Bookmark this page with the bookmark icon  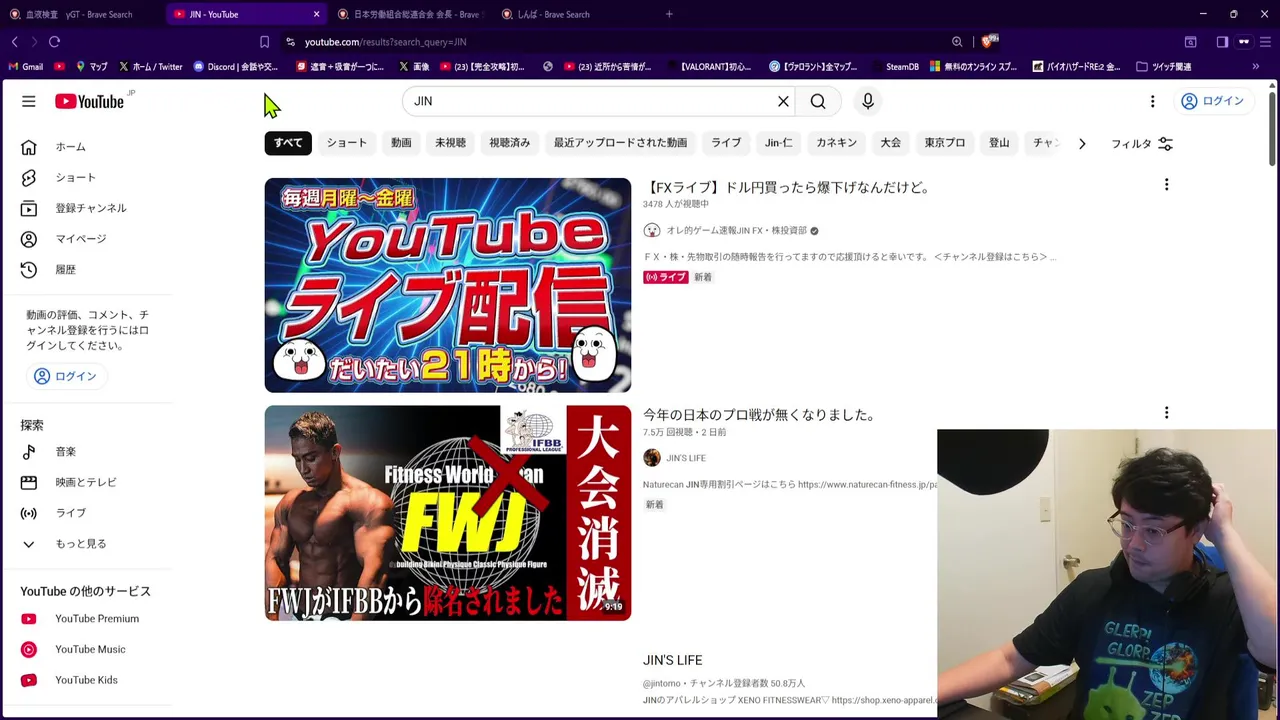pyautogui.click(x=264, y=42)
